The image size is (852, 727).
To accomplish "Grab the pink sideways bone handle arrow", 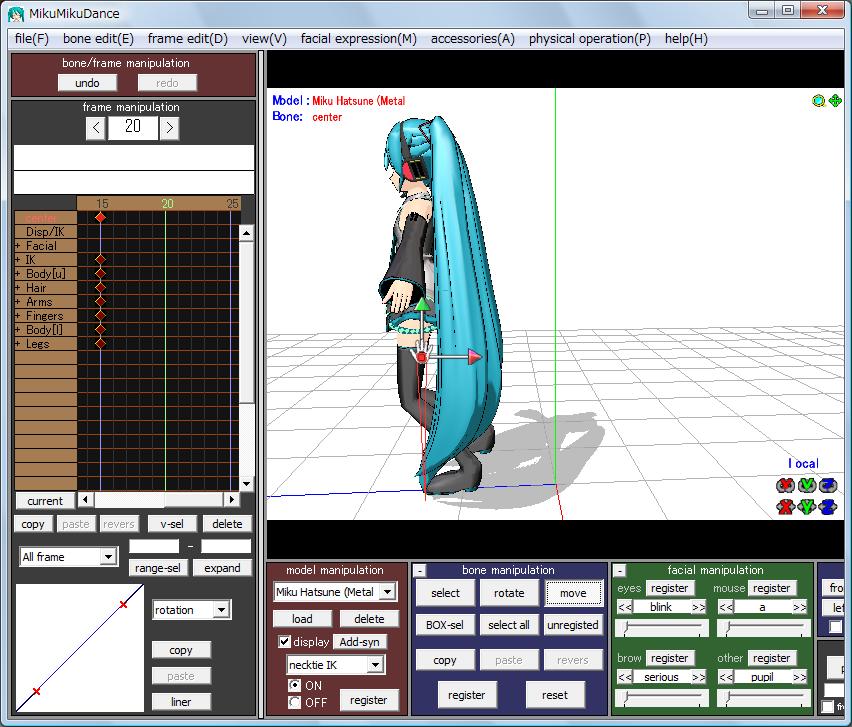I will (x=474, y=356).
